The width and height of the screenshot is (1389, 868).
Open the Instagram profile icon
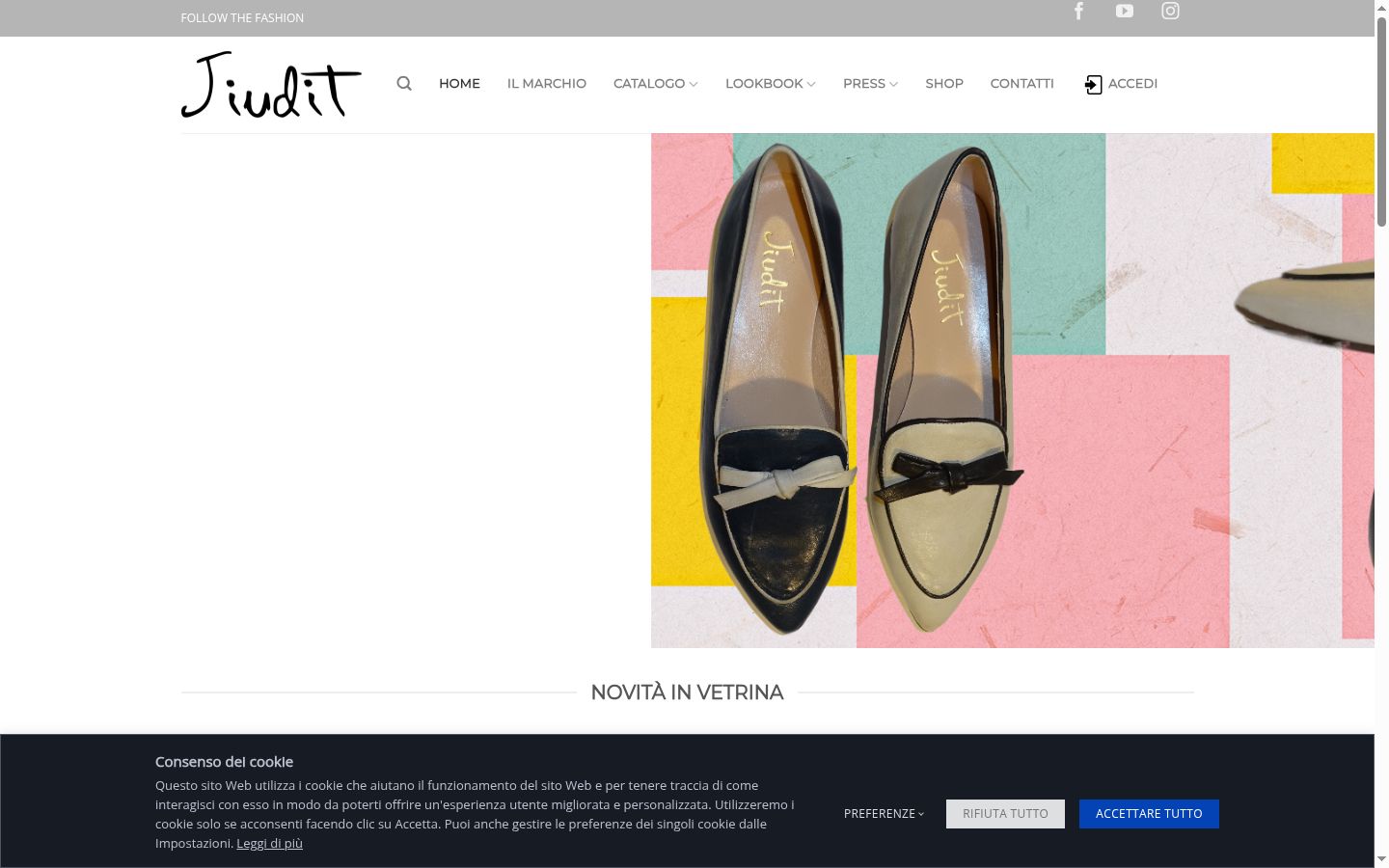click(1170, 11)
